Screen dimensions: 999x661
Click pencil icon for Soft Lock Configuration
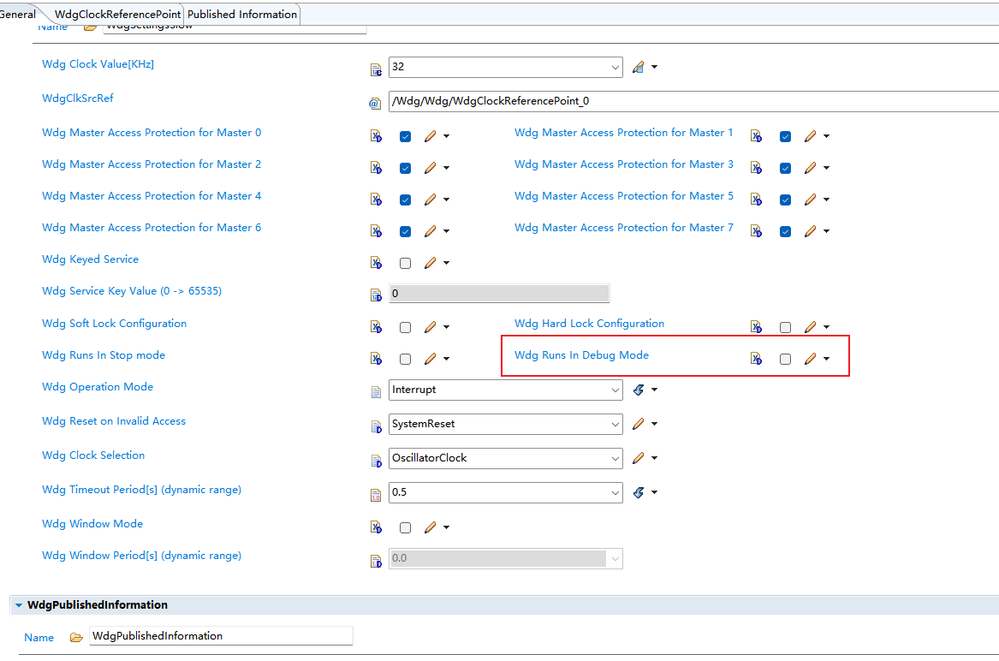(431, 327)
